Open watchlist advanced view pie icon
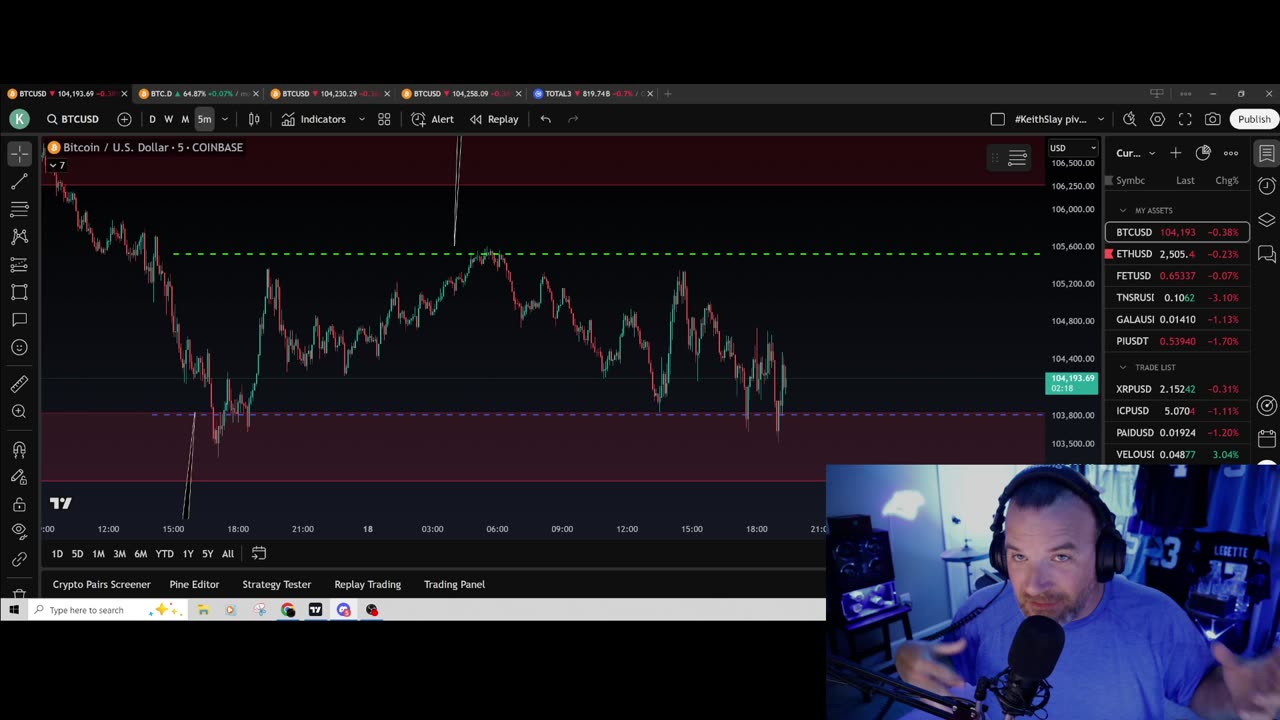This screenshot has width=1280, height=720. click(x=1203, y=153)
